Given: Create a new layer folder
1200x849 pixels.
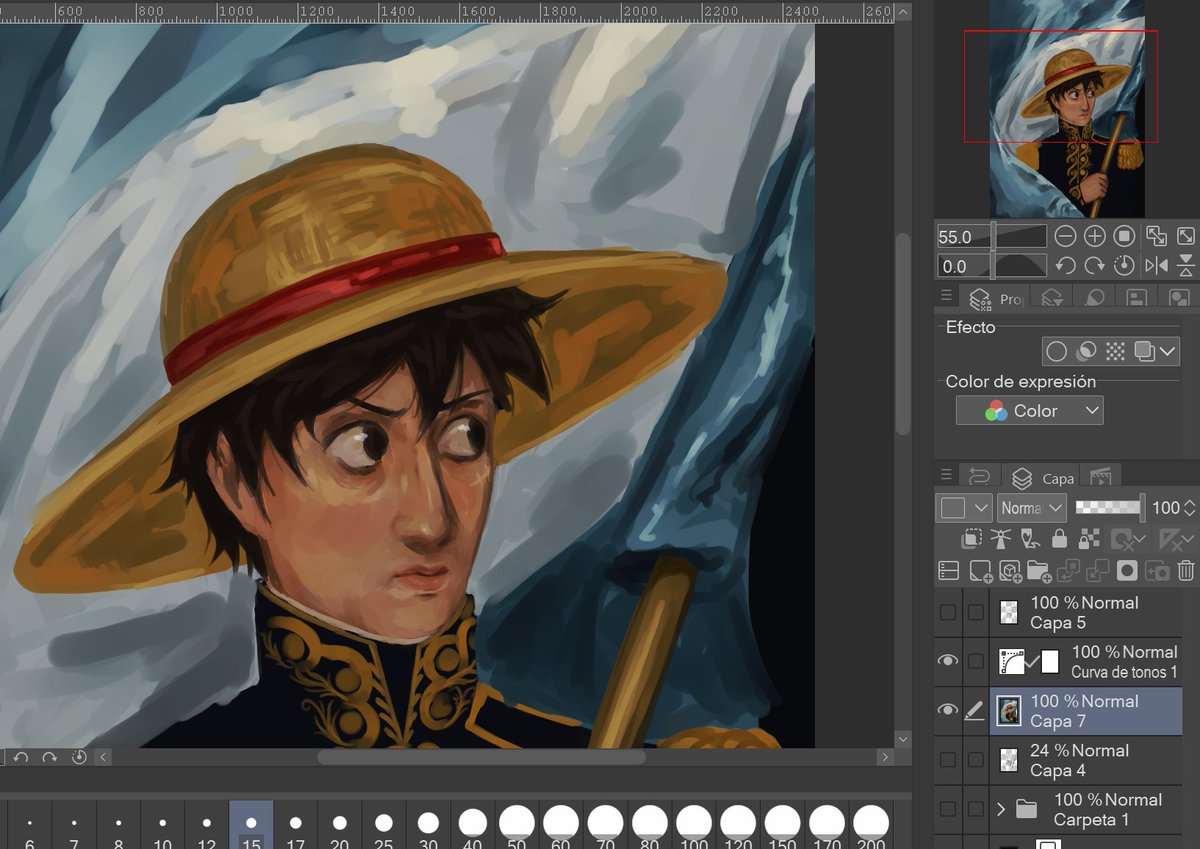Looking at the screenshot, I should coord(1039,571).
